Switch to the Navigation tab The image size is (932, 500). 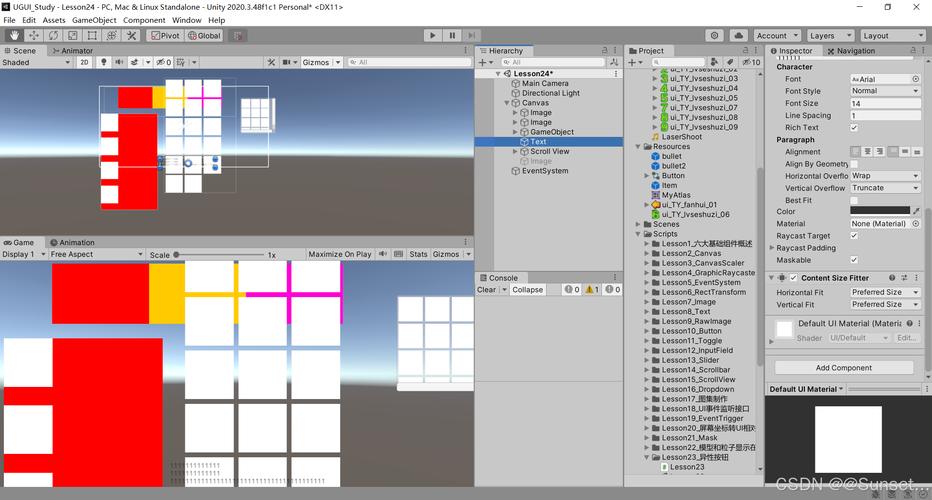[851, 51]
